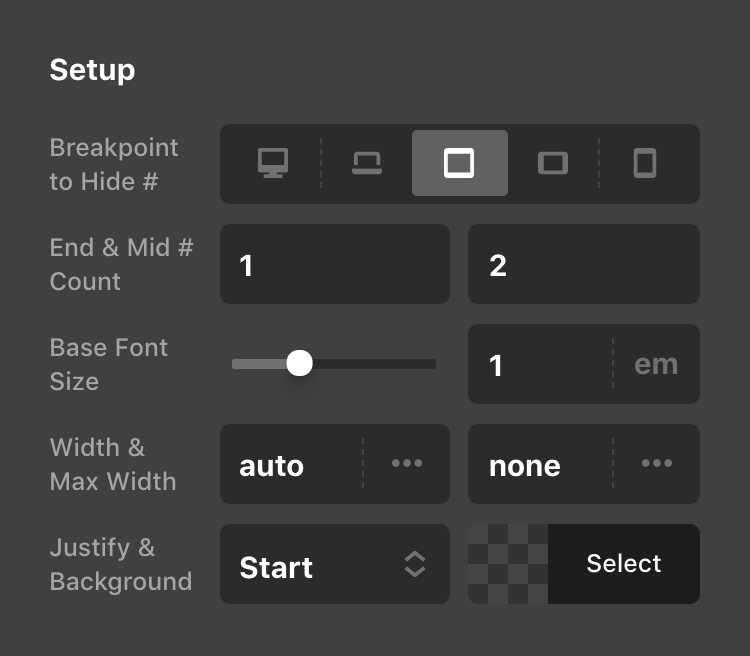This screenshot has height=656, width=750.
Task: Click the em unit selector
Action: click(656, 364)
